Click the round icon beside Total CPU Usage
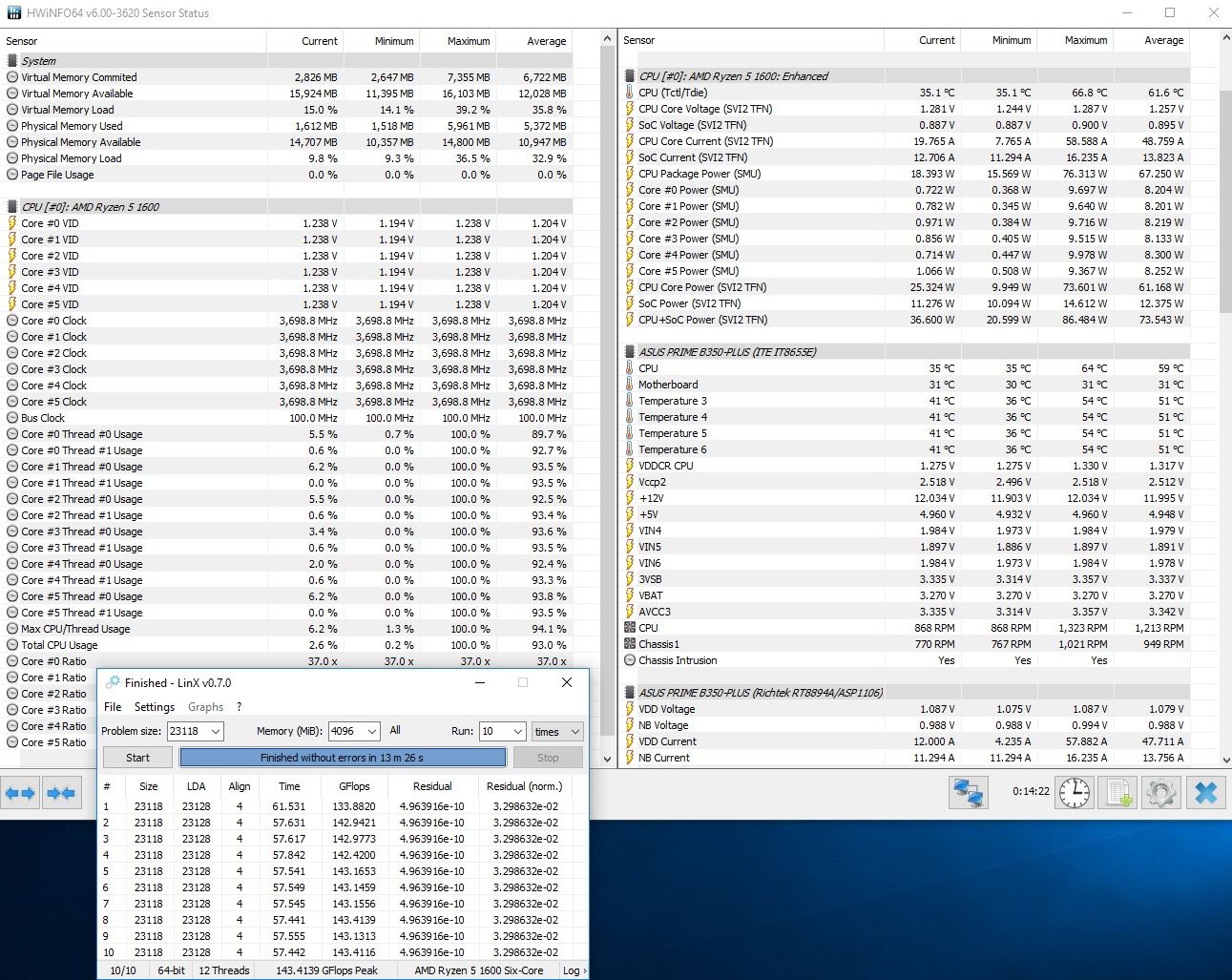The height and width of the screenshot is (980, 1232). click(x=12, y=645)
